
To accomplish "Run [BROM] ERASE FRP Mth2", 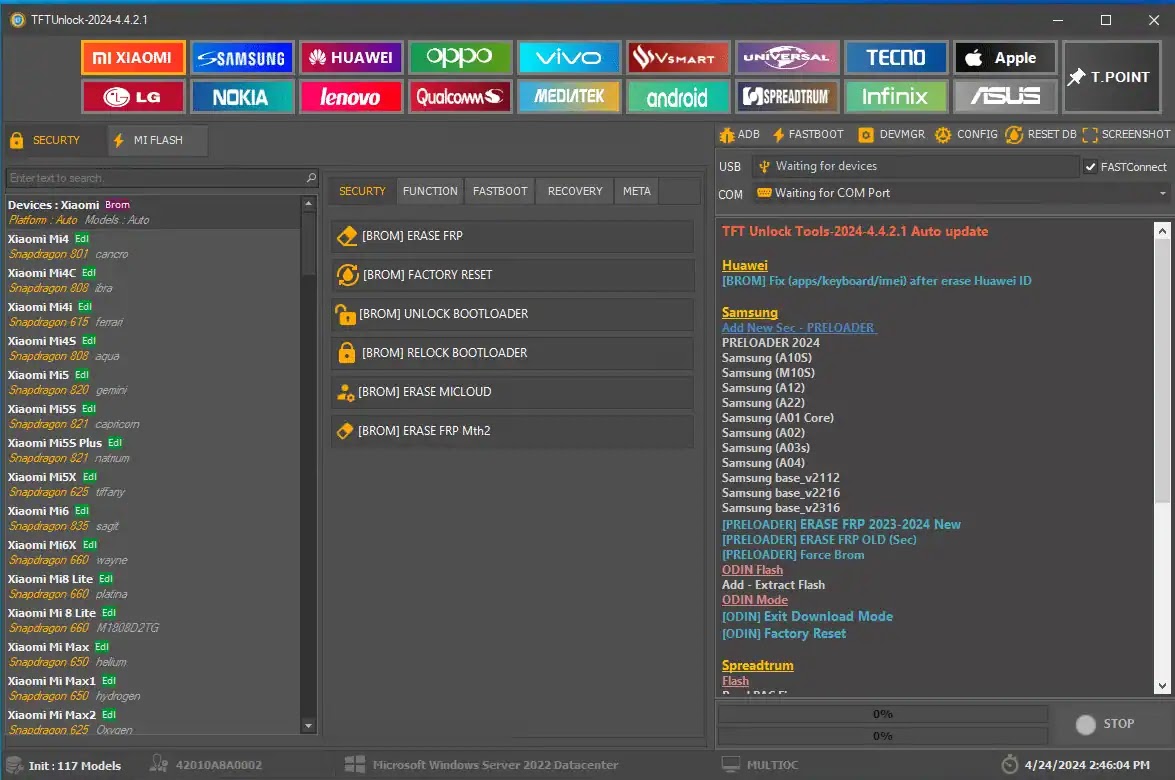I will click(513, 431).
